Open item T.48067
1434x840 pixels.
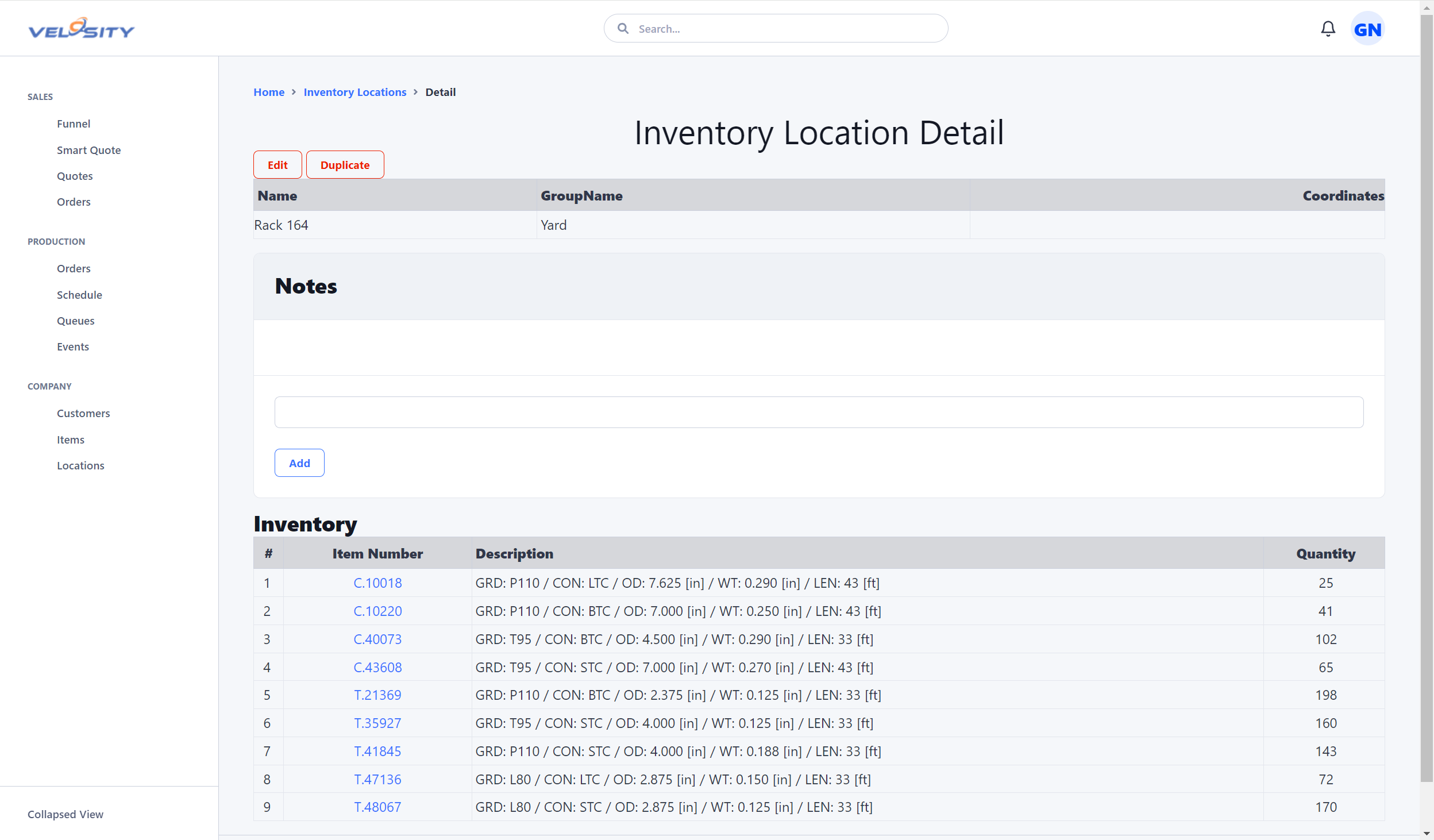coord(377,807)
